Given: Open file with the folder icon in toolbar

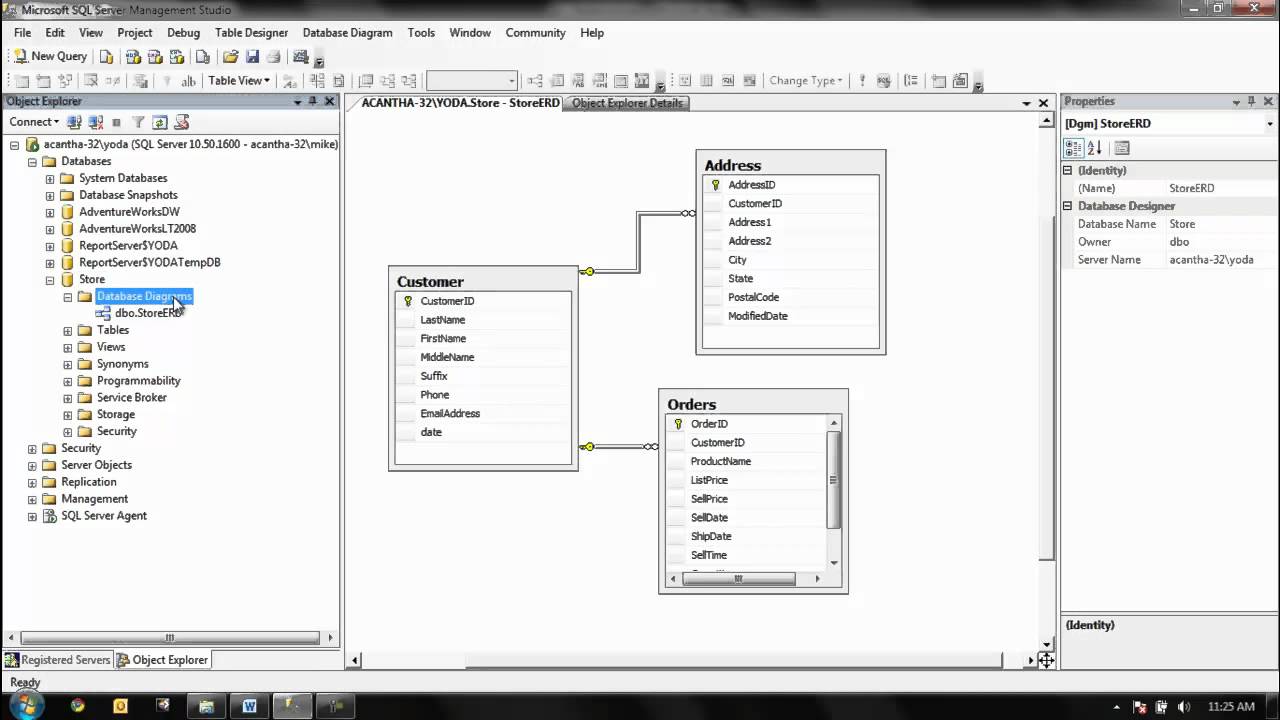Looking at the screenshot, I should click(230, 57).
